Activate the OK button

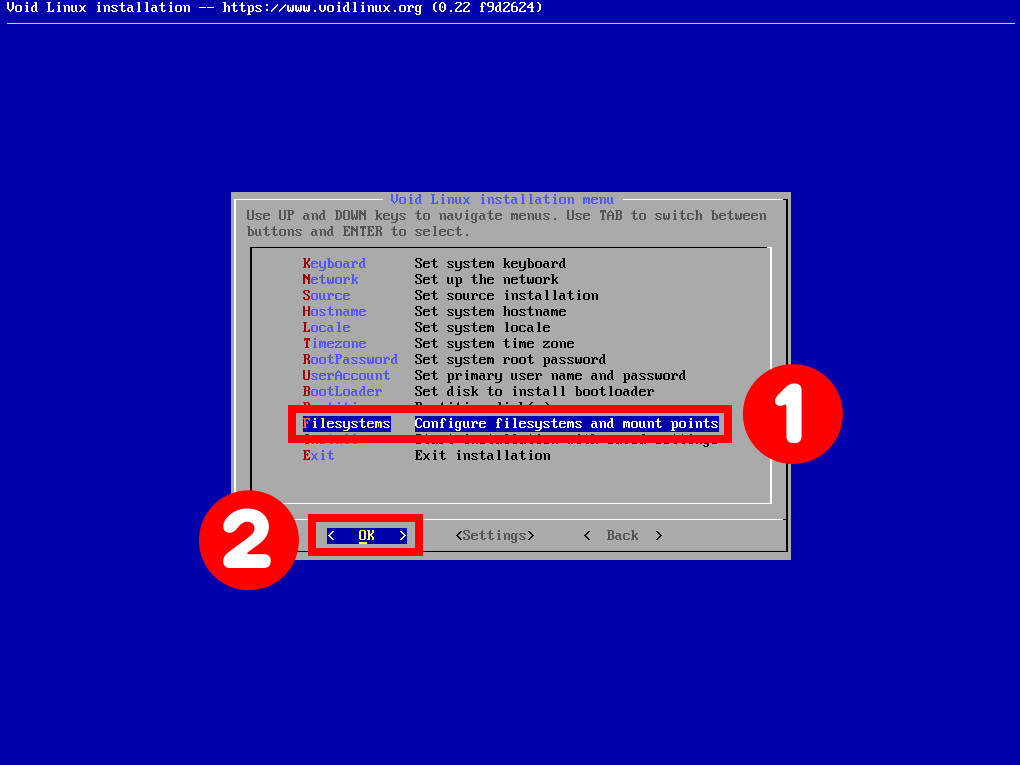(366, 535)
